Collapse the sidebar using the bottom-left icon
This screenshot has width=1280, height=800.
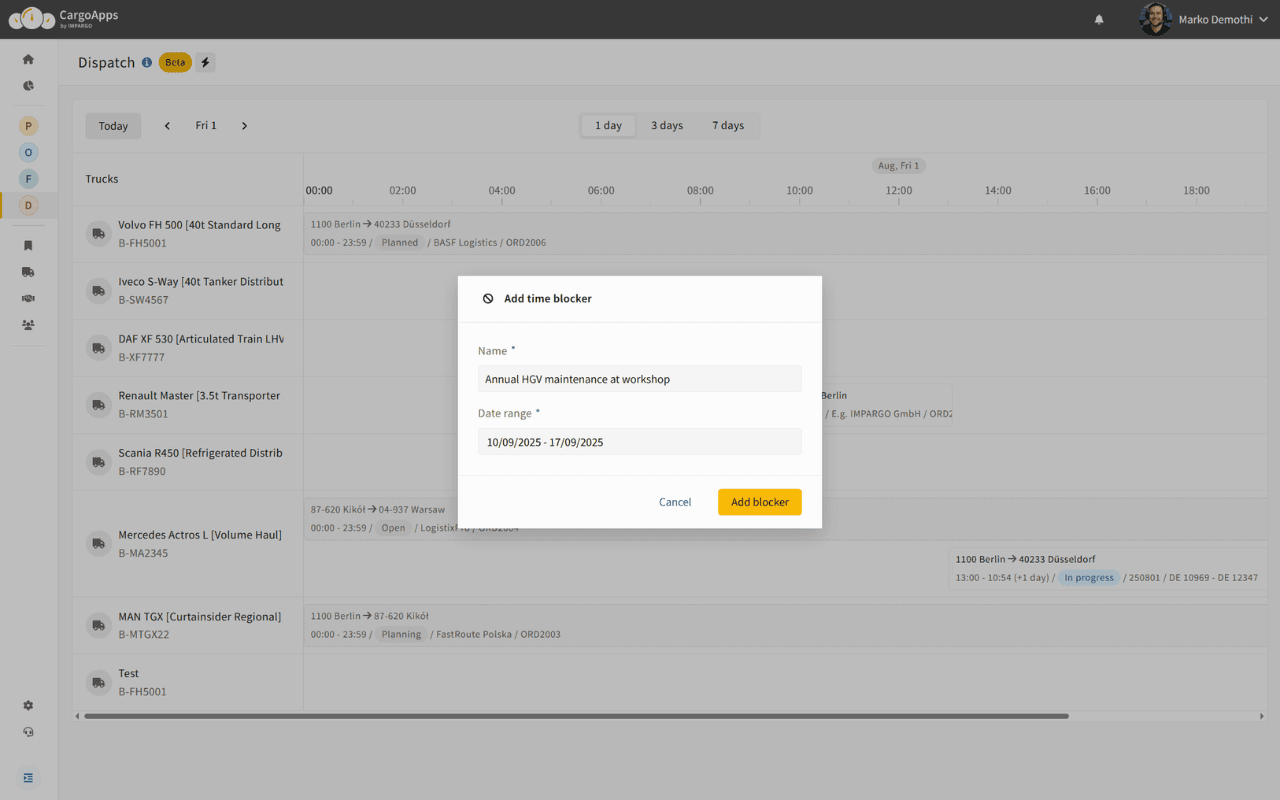[28, 777]
